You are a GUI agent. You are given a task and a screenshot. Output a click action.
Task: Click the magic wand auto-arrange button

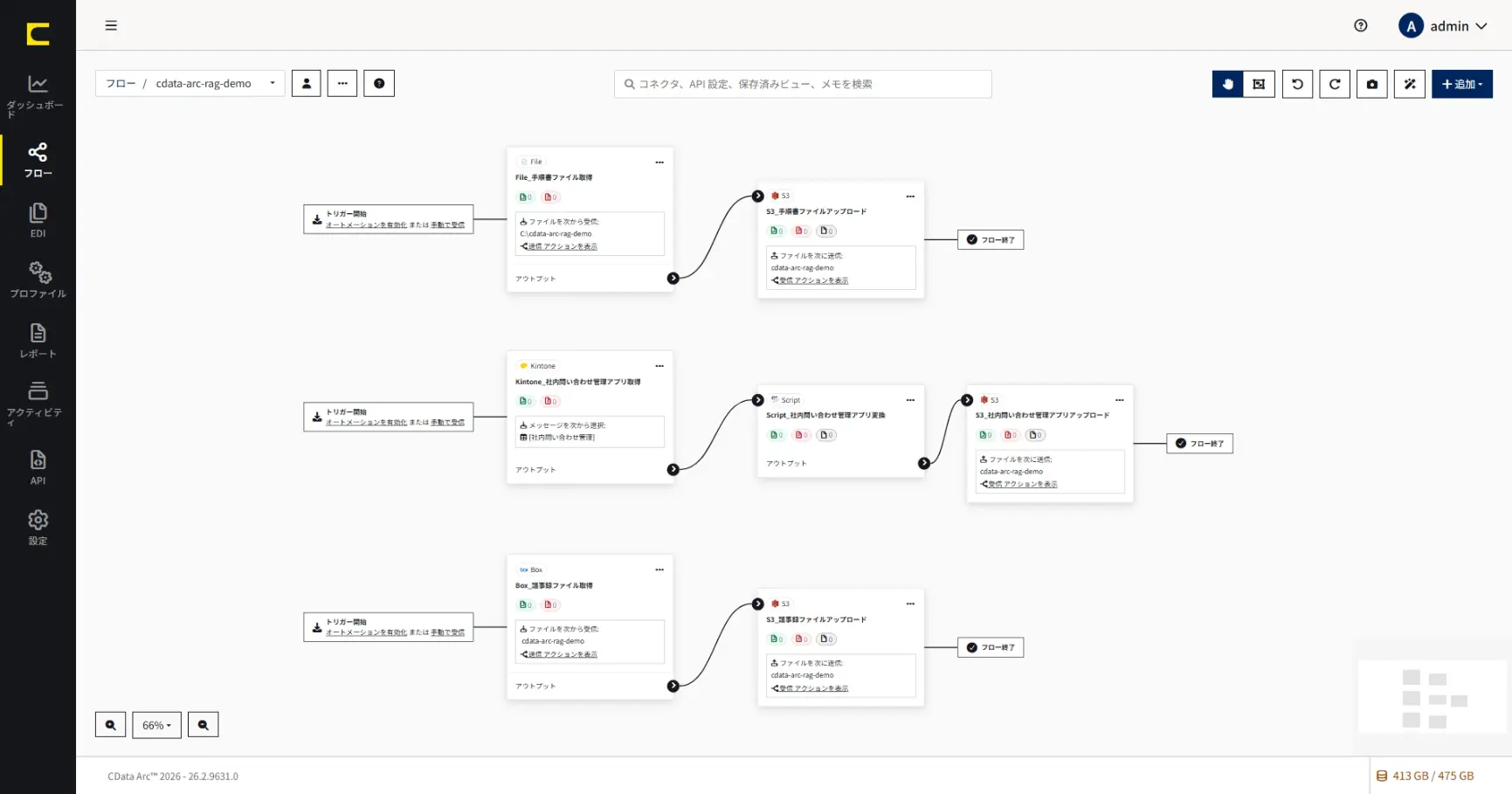click(x=1410, y=84)
